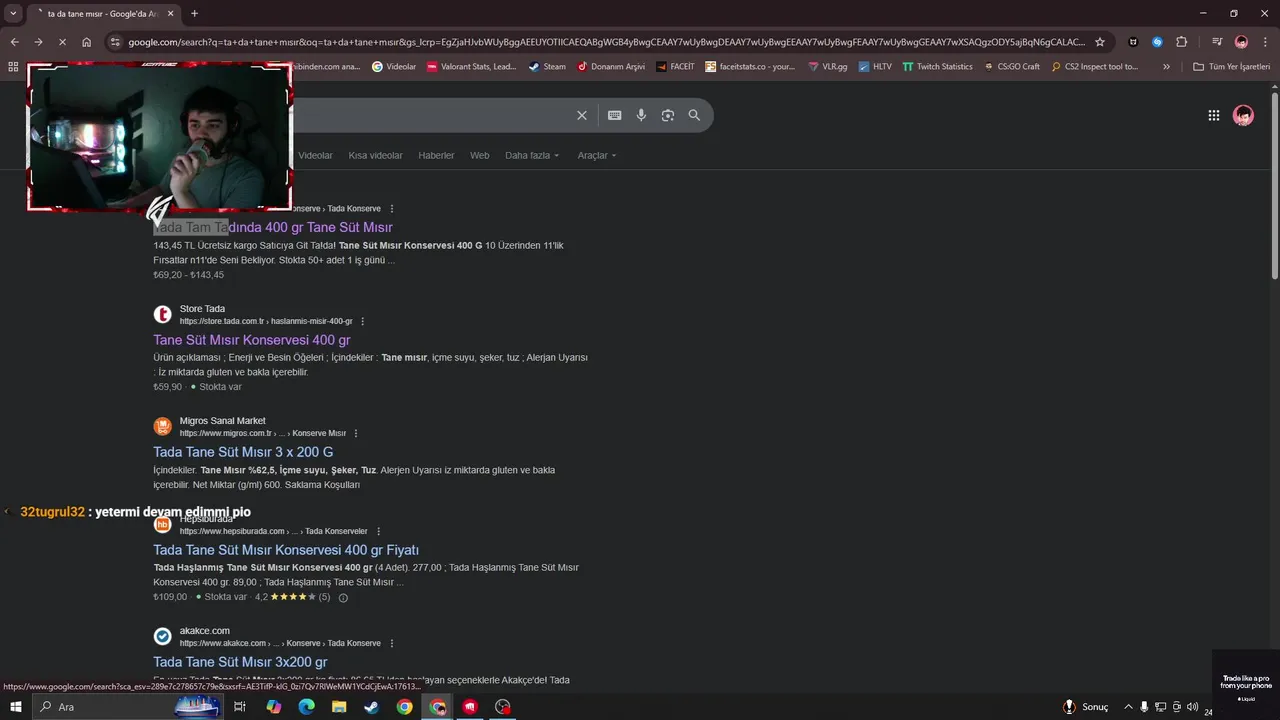Open the FACEIT bookmark
The height and width of the screenshot is (720, 1280).
[x=675, y=67]
